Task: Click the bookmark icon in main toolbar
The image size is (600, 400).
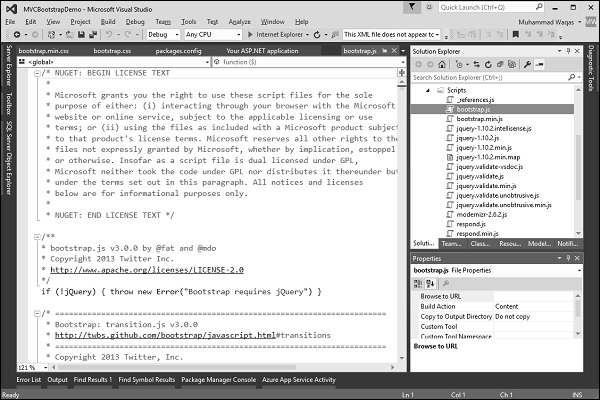Action: (x=515, y=34)
